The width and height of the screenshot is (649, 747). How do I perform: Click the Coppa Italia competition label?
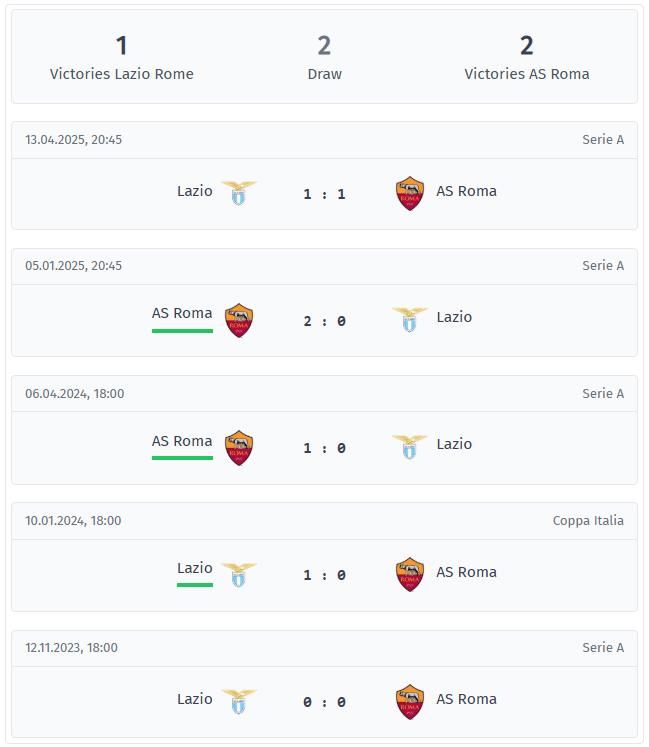(588, 521)
